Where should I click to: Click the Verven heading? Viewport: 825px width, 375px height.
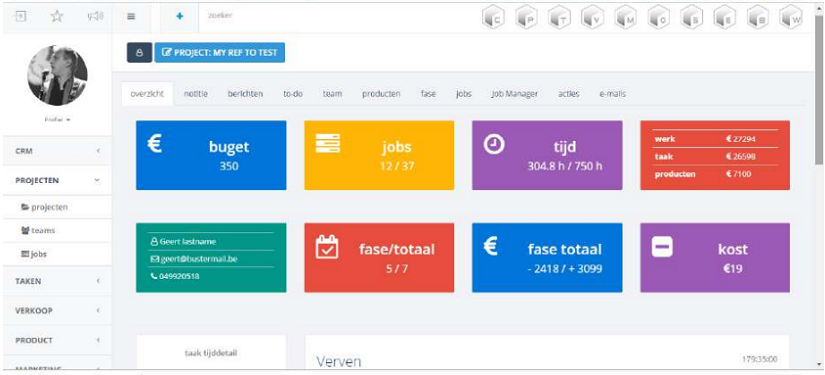tap(339, 361)
